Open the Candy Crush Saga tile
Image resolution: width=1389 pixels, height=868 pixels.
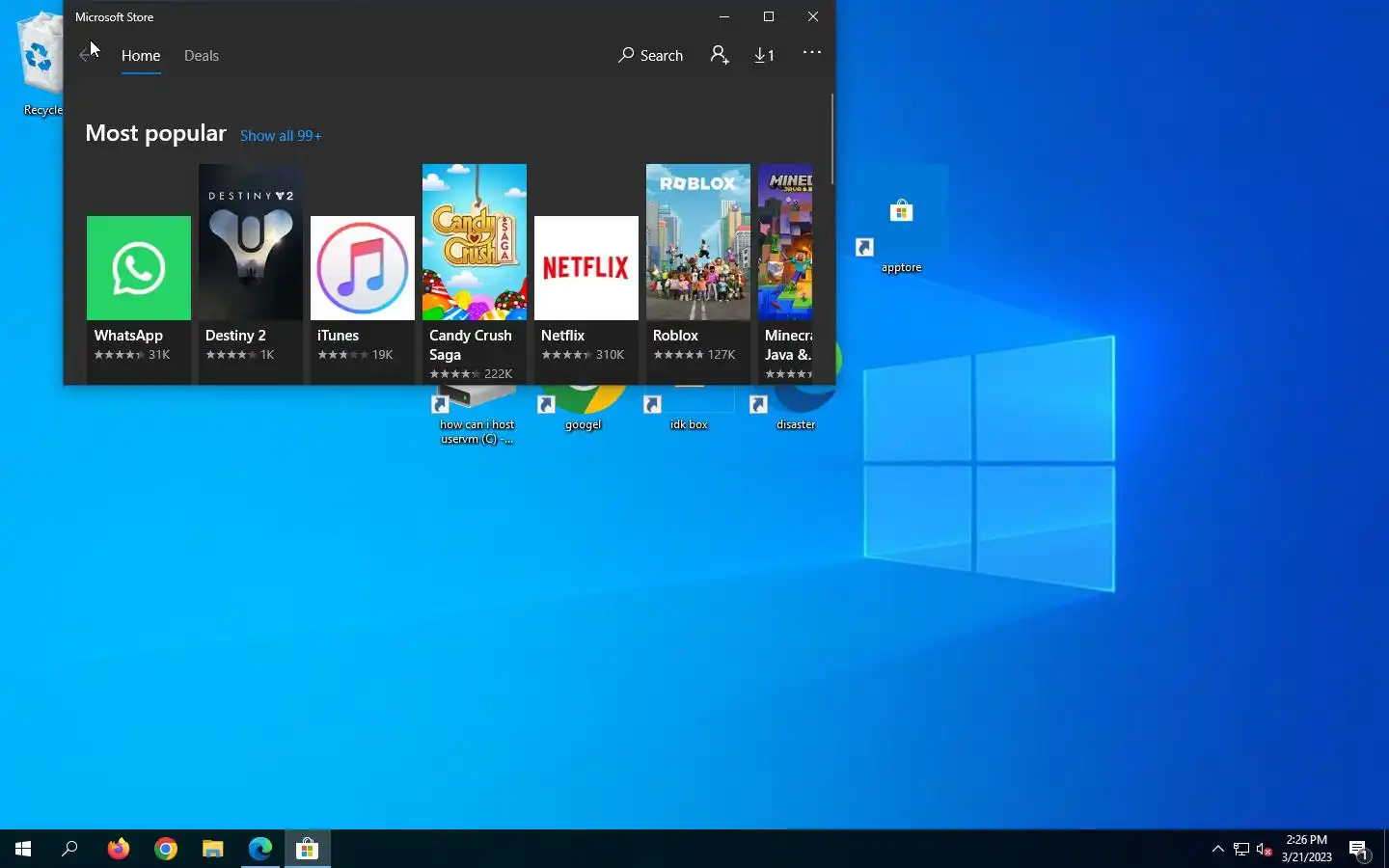pos(475,274)
